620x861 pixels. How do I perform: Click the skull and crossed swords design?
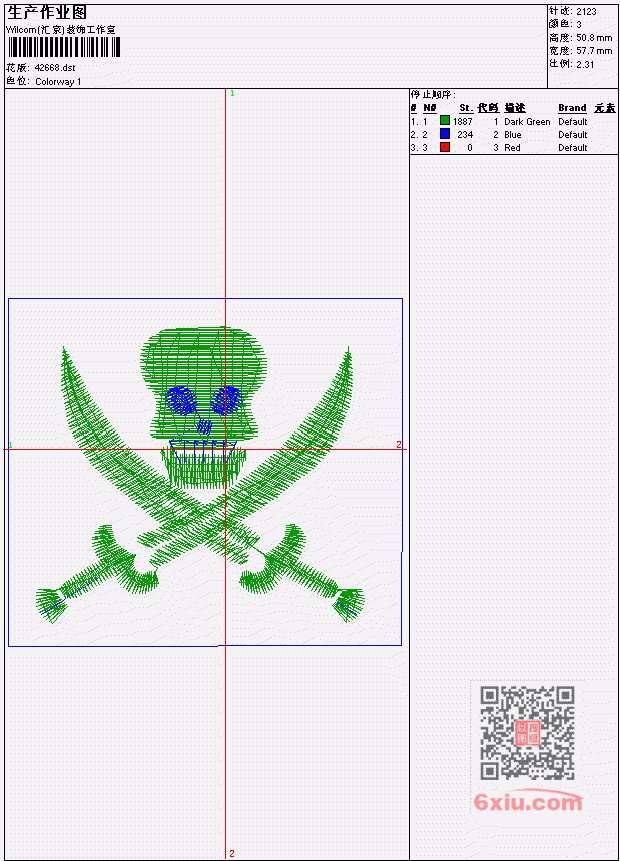(x=200, y=475)
